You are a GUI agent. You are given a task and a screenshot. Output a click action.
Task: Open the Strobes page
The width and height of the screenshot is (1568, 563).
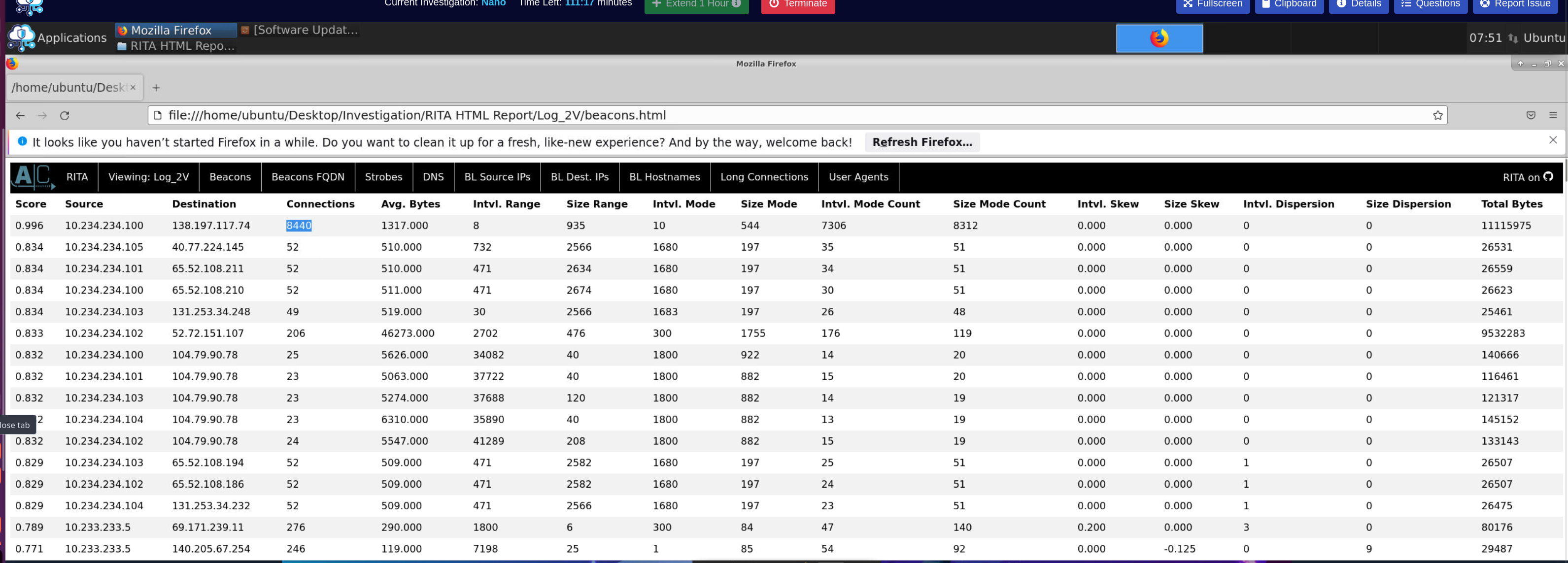(x=383, y=177)
